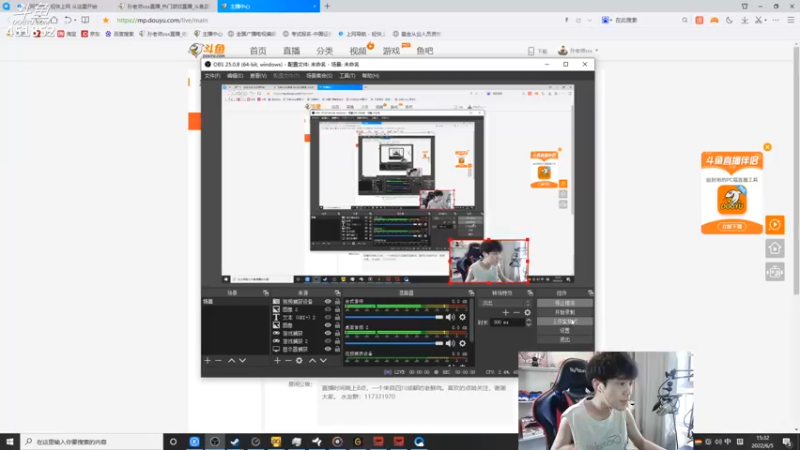Image resolution: width=800 pixels, height=450 pixels.
Task: Add a scene transition with plus icon
Action: [x=506, y=312]
